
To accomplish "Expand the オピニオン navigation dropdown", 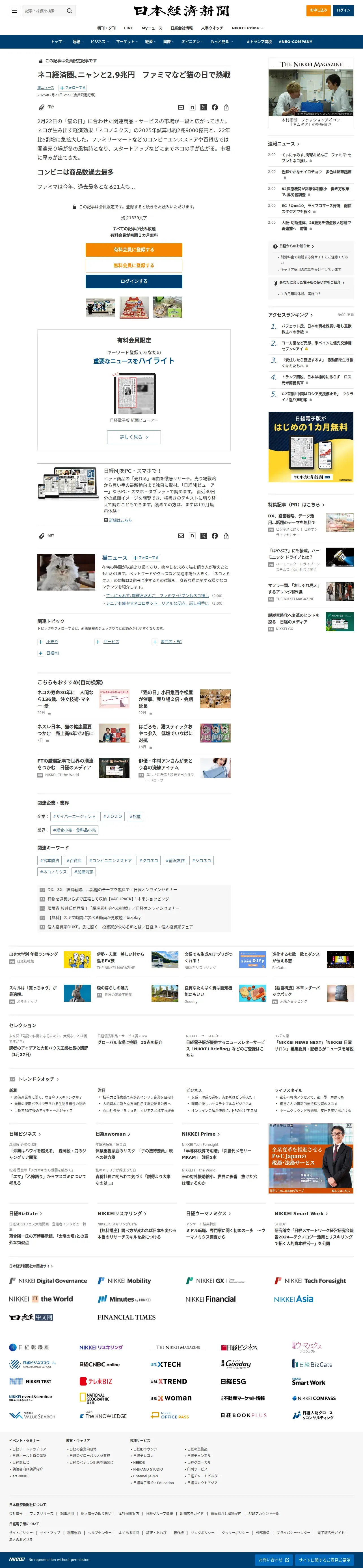I will tap(193, 42).
